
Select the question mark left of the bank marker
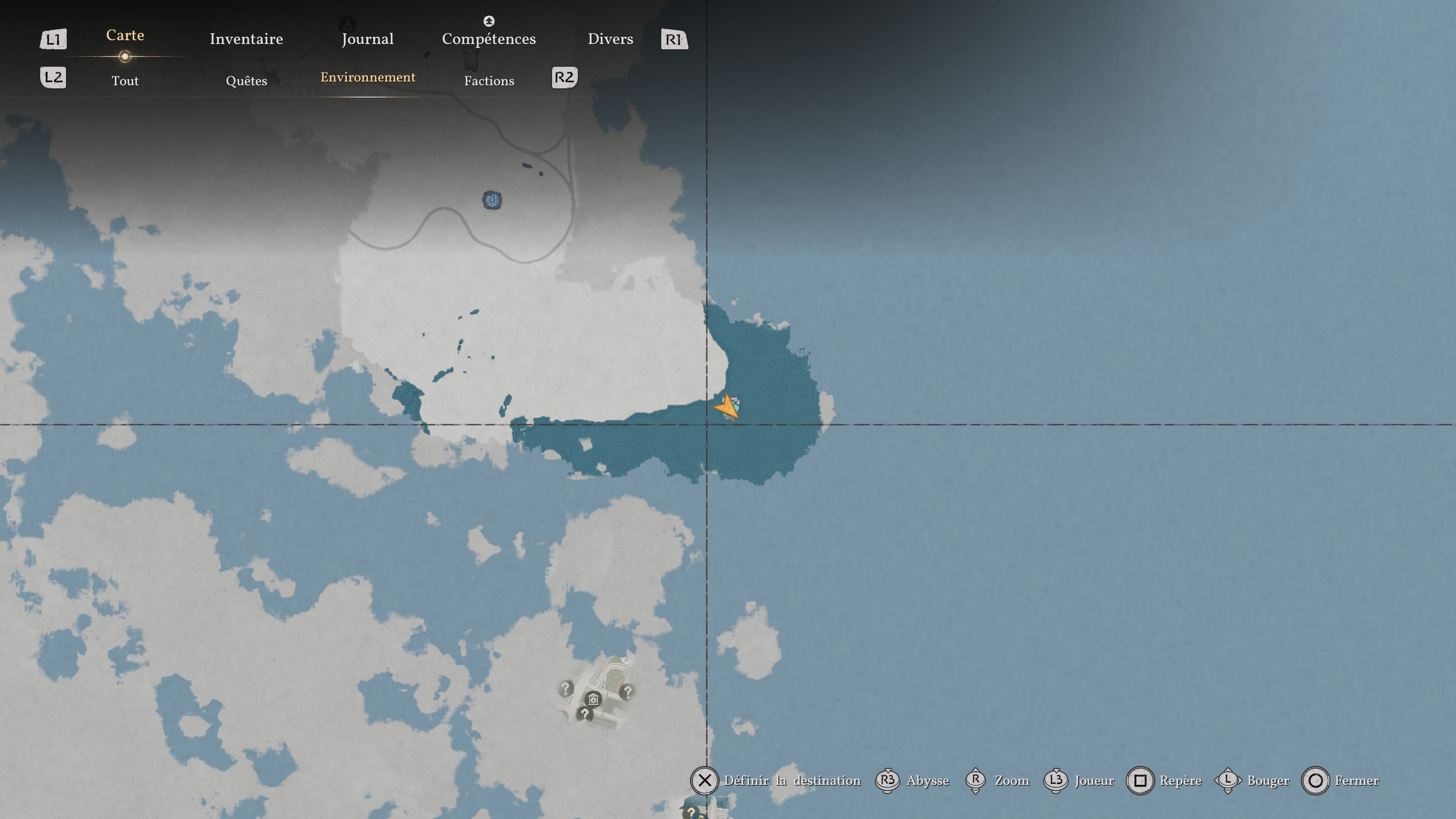565,689
